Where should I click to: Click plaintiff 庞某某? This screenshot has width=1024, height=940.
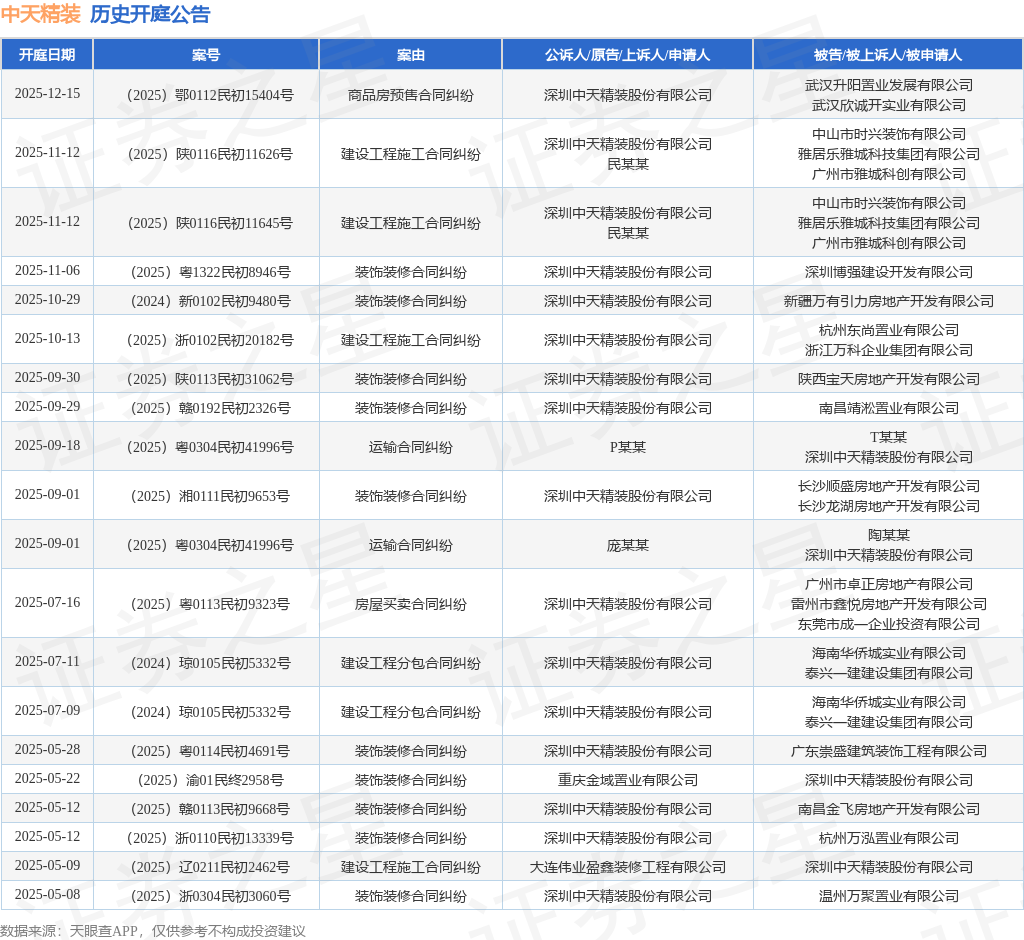tap(628, 545)
